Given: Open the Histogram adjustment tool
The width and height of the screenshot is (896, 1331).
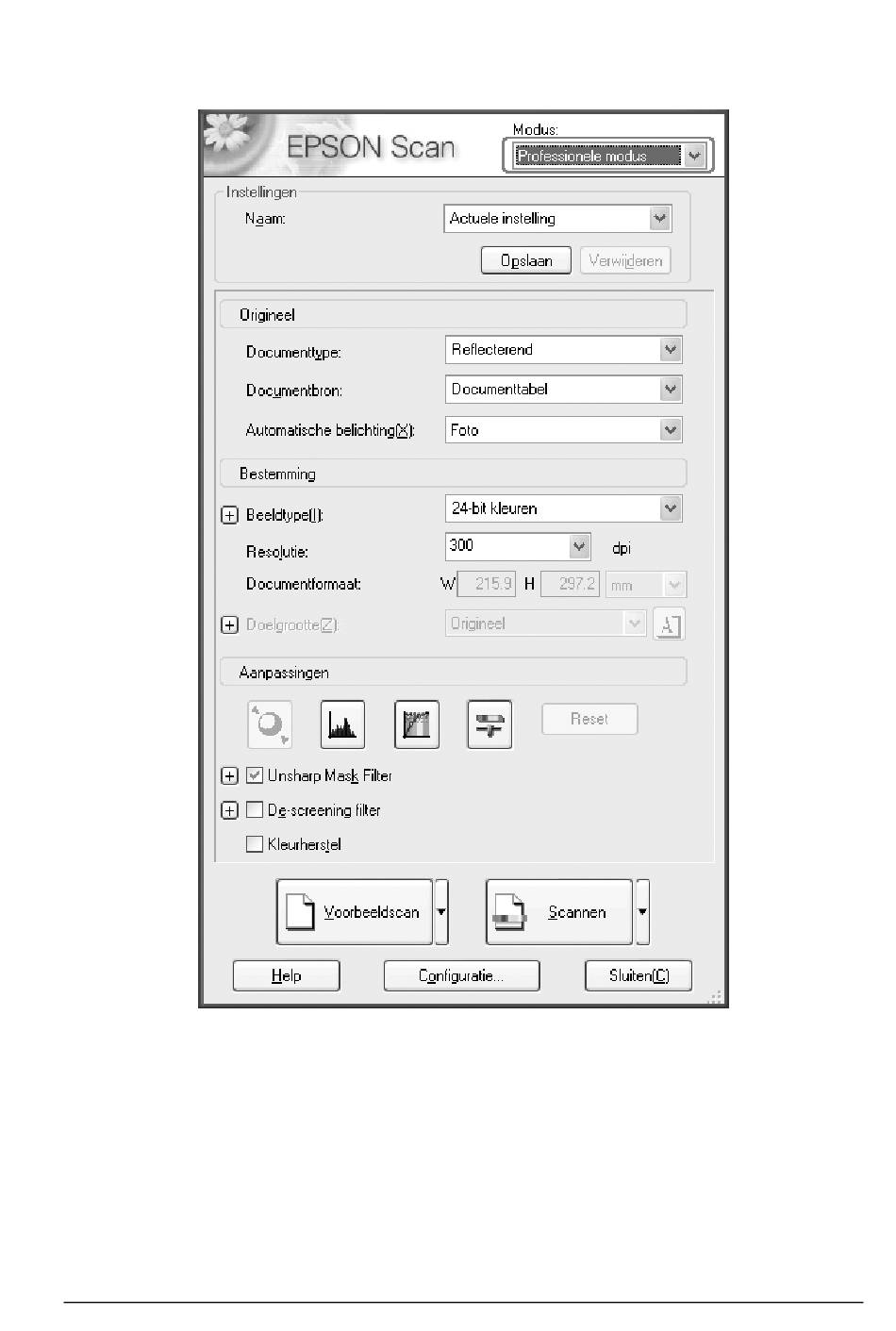Looking at the screenshot, I should pyautogui.click(x=342, y=724).
